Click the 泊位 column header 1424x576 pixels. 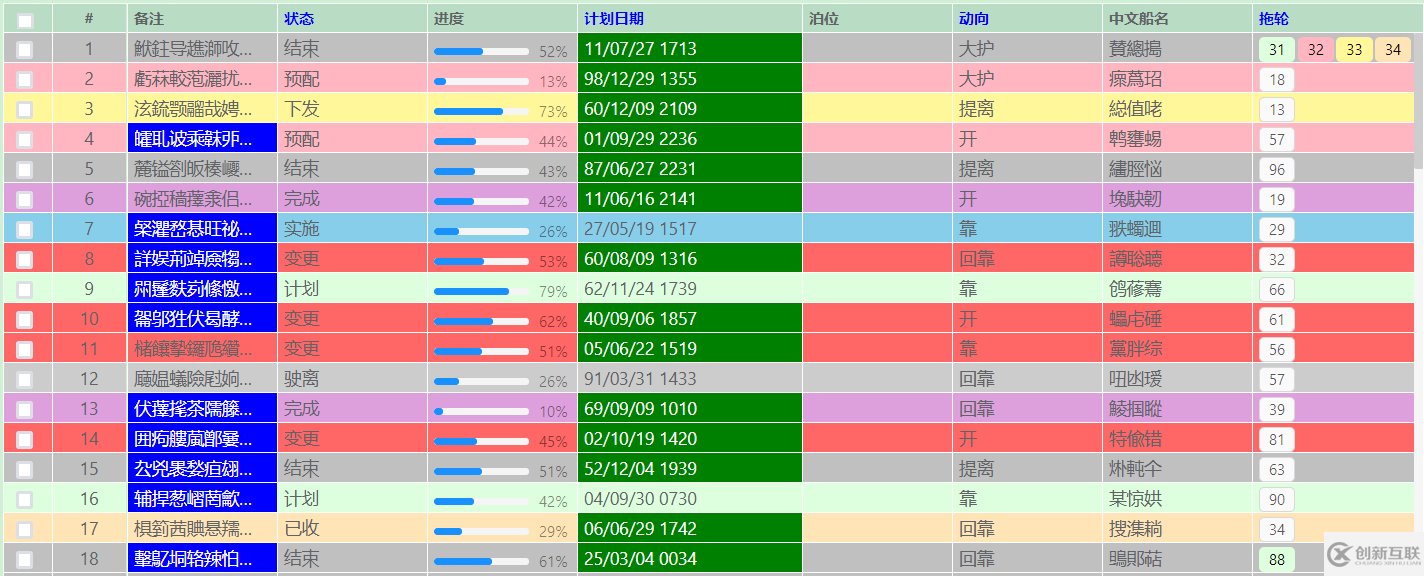click(824, 19)
